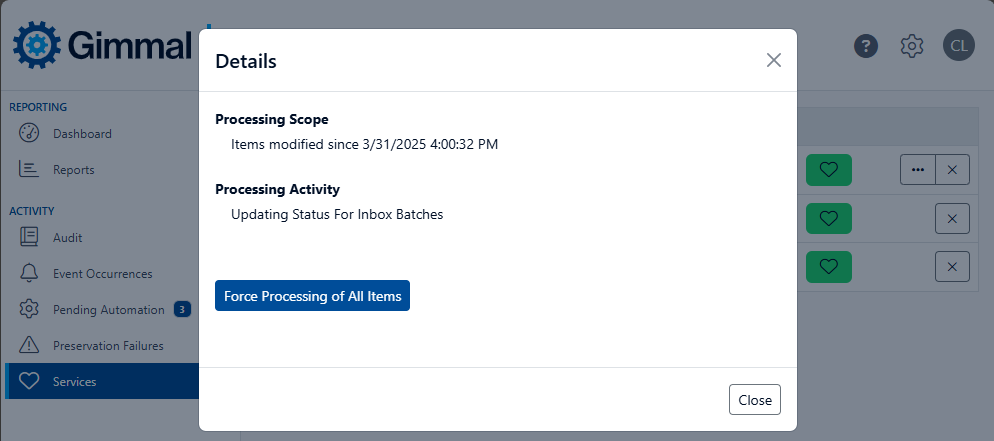Dismiss the Details dialog with header X

pyautogui.click(x=773, y=60)
